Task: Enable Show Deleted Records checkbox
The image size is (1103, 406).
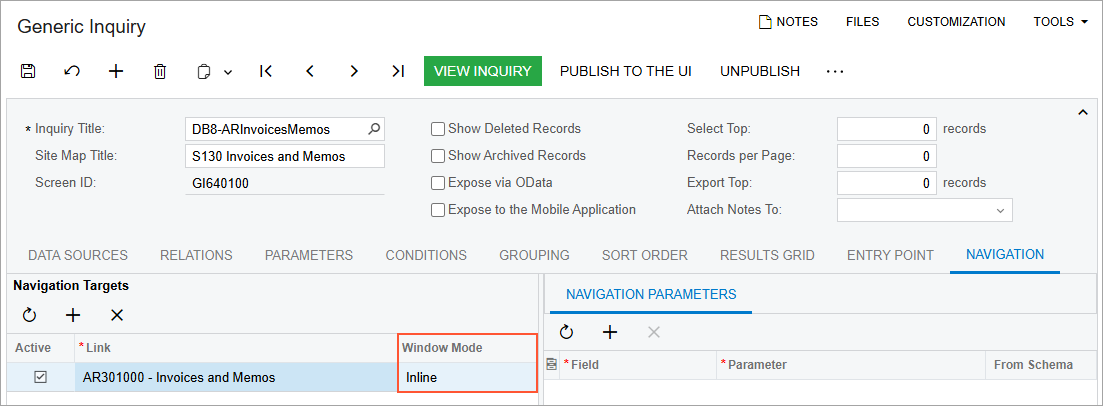Action: (x=438, y=129)
